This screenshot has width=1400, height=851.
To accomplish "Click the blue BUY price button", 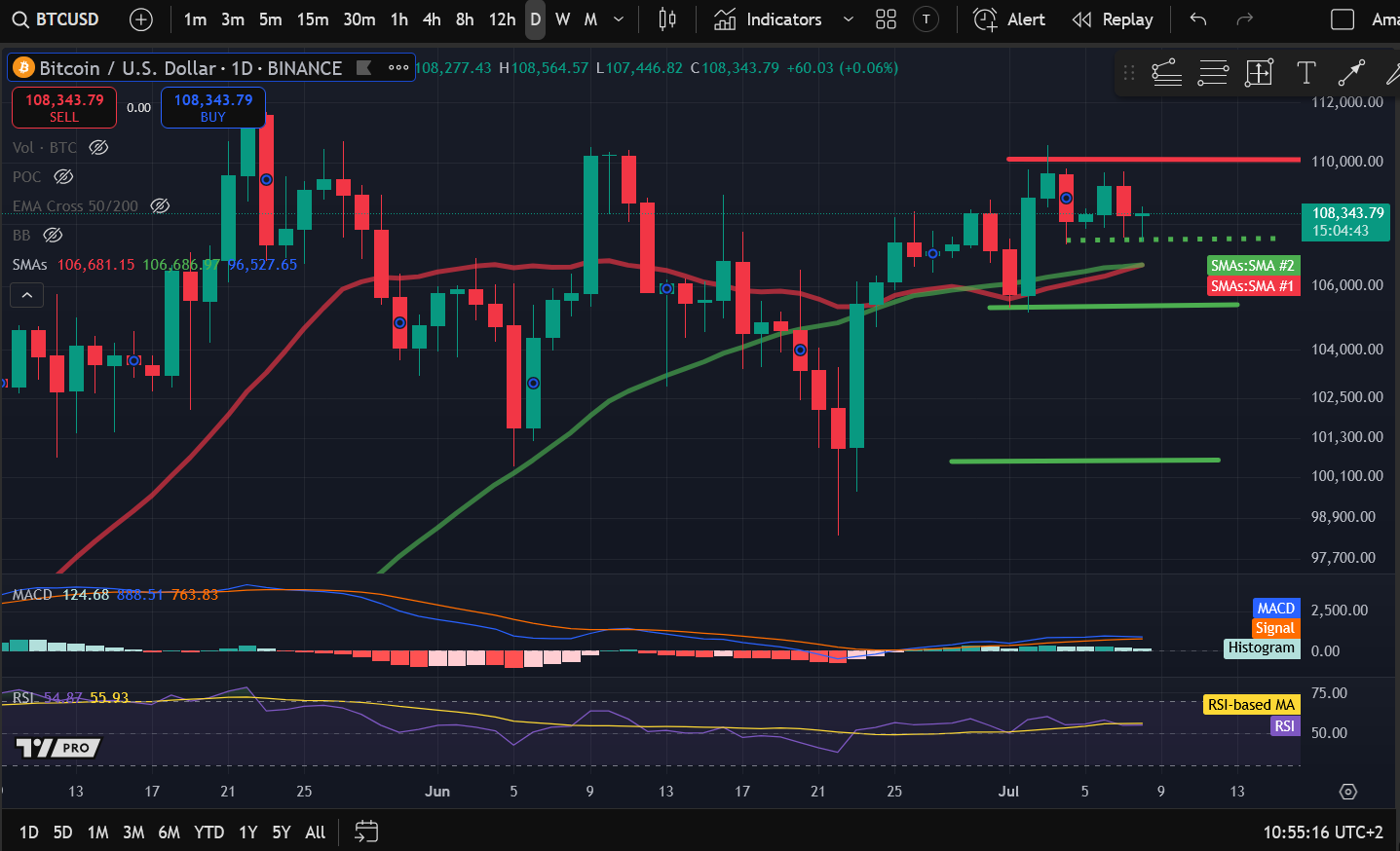I will (213, 107).
